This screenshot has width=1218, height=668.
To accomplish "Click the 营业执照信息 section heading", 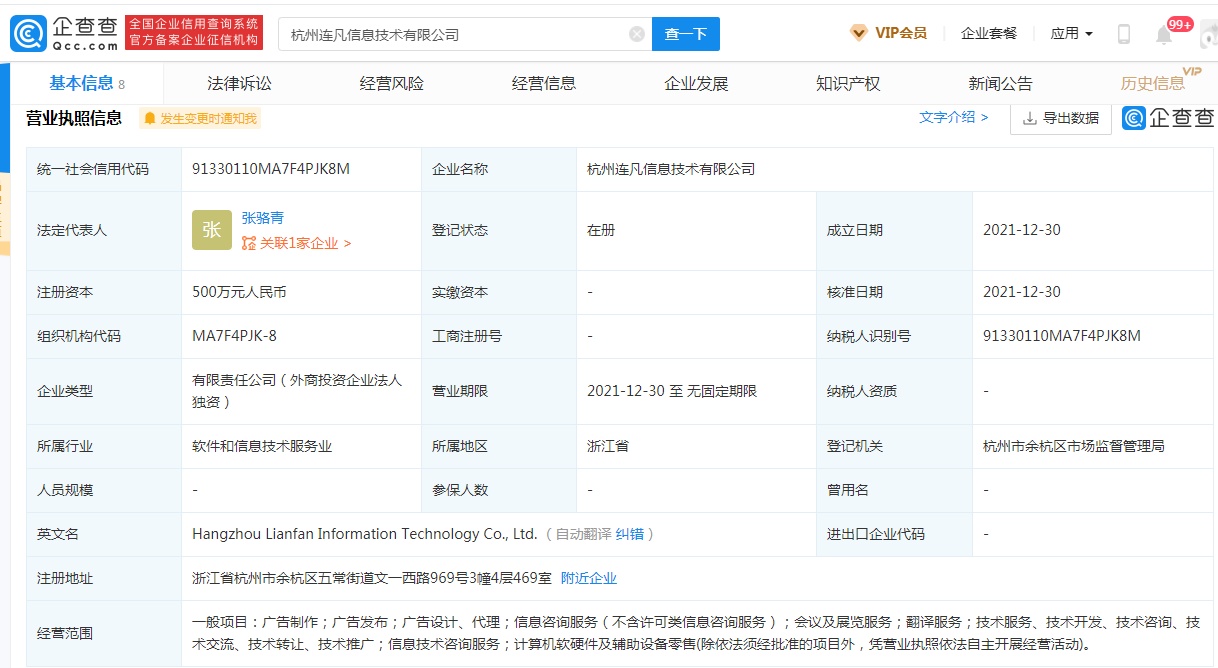I will (x=74, y=118).
